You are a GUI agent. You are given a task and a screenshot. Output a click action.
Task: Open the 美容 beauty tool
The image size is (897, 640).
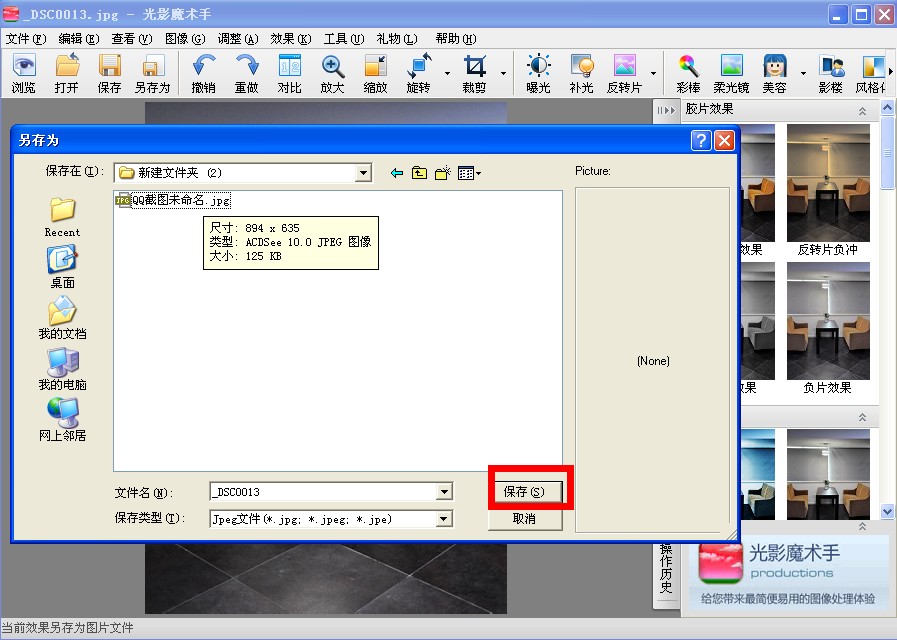point(775,73)
